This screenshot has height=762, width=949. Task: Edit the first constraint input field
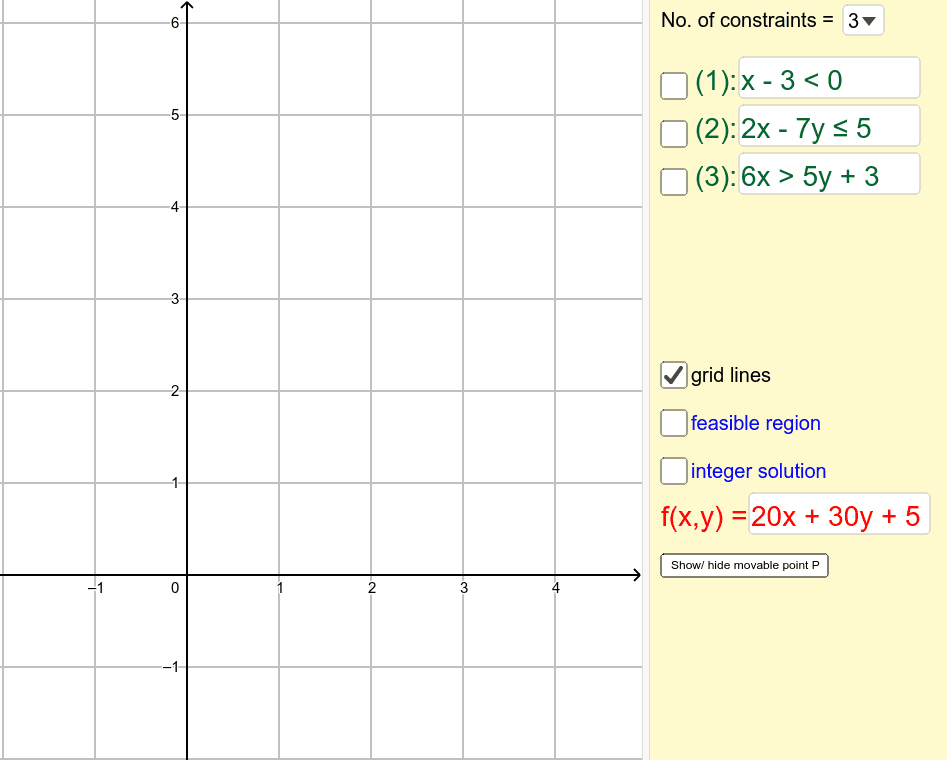[x=828, y=78]
